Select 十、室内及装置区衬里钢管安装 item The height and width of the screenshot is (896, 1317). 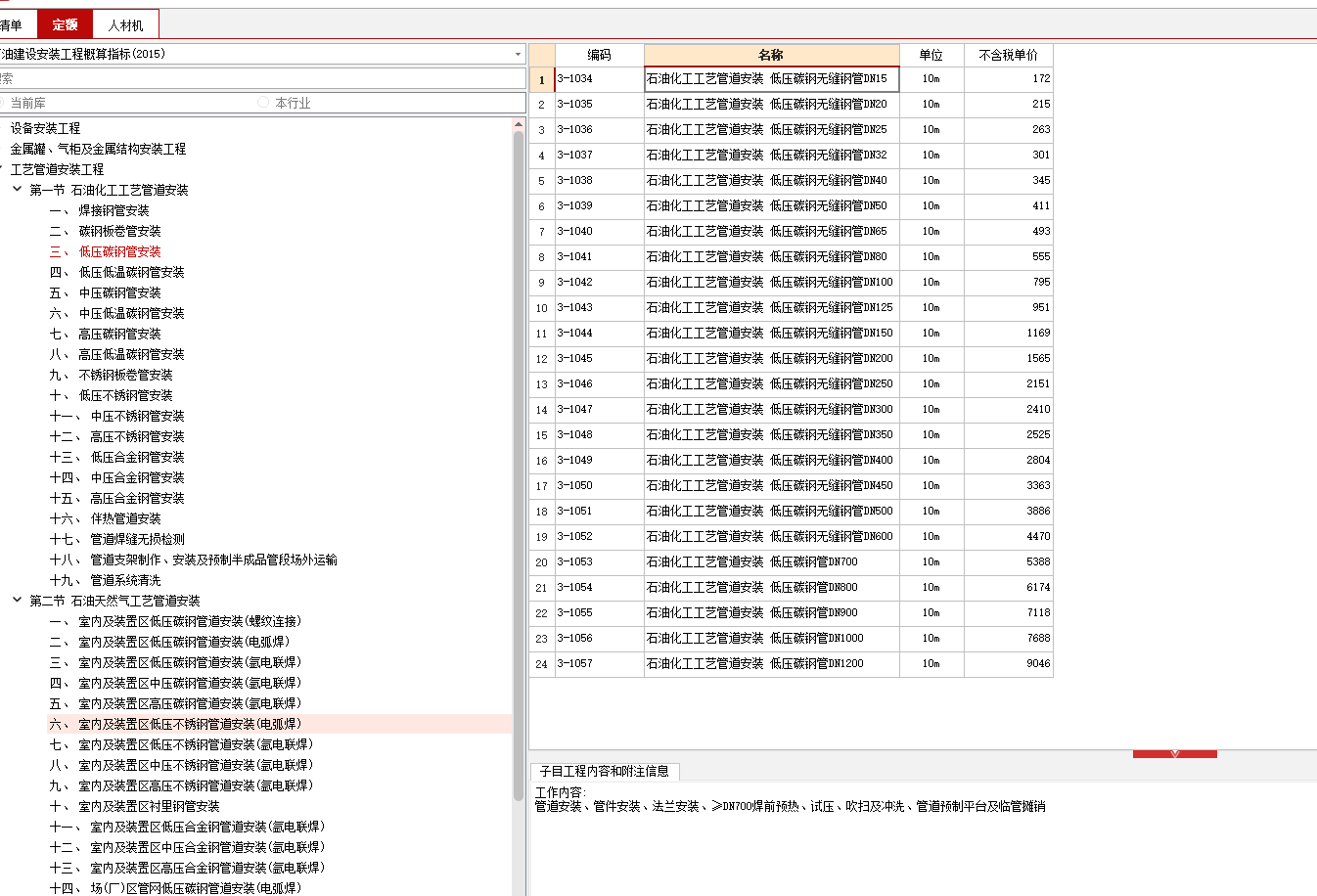(x=135, y=806)
